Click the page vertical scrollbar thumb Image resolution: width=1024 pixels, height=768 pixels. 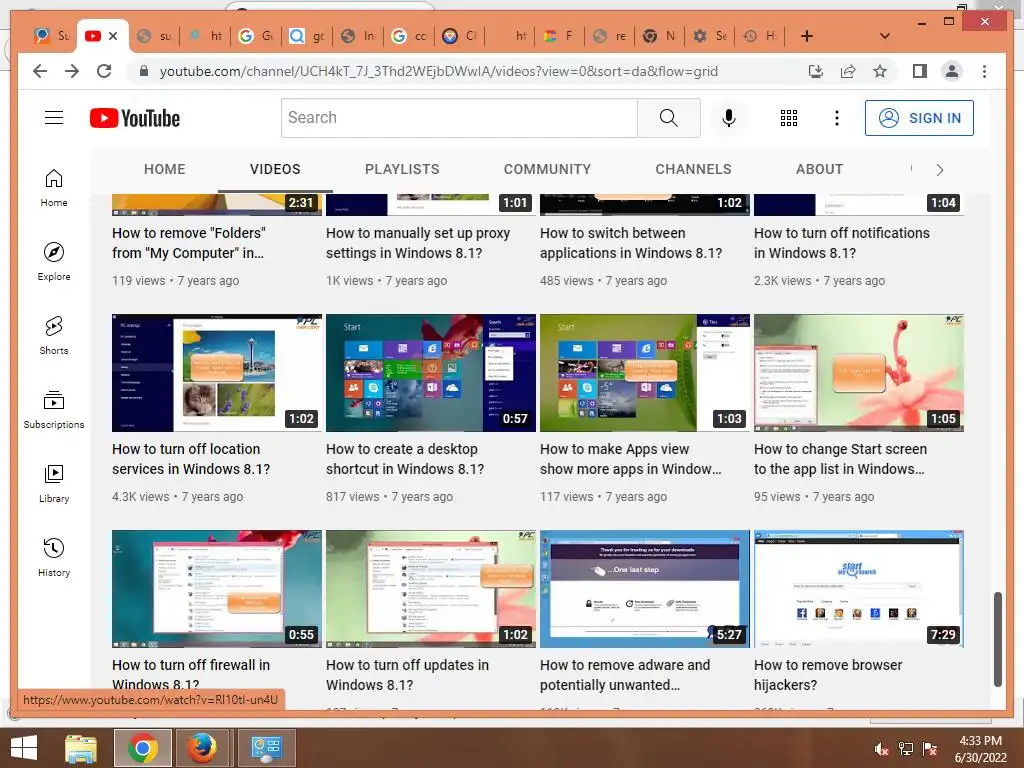point(997,639)
